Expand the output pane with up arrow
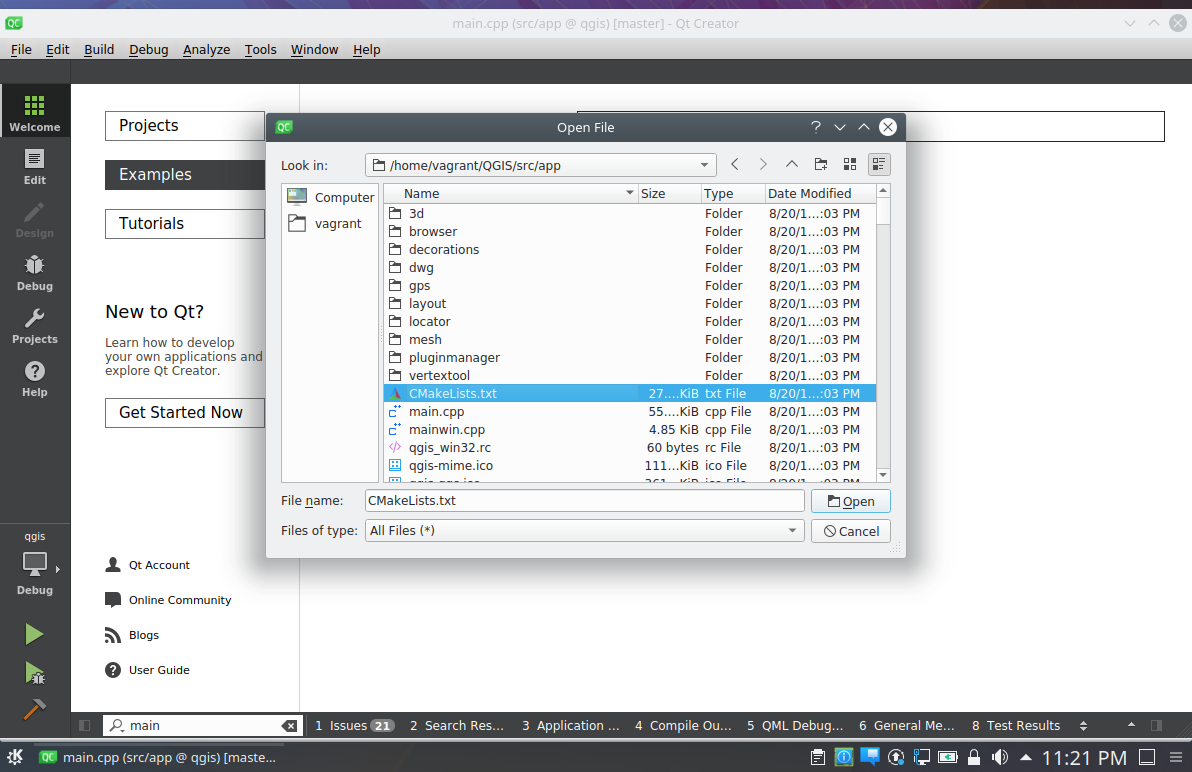Viewport: 1192px width, 772px height. click(1131, 725)
